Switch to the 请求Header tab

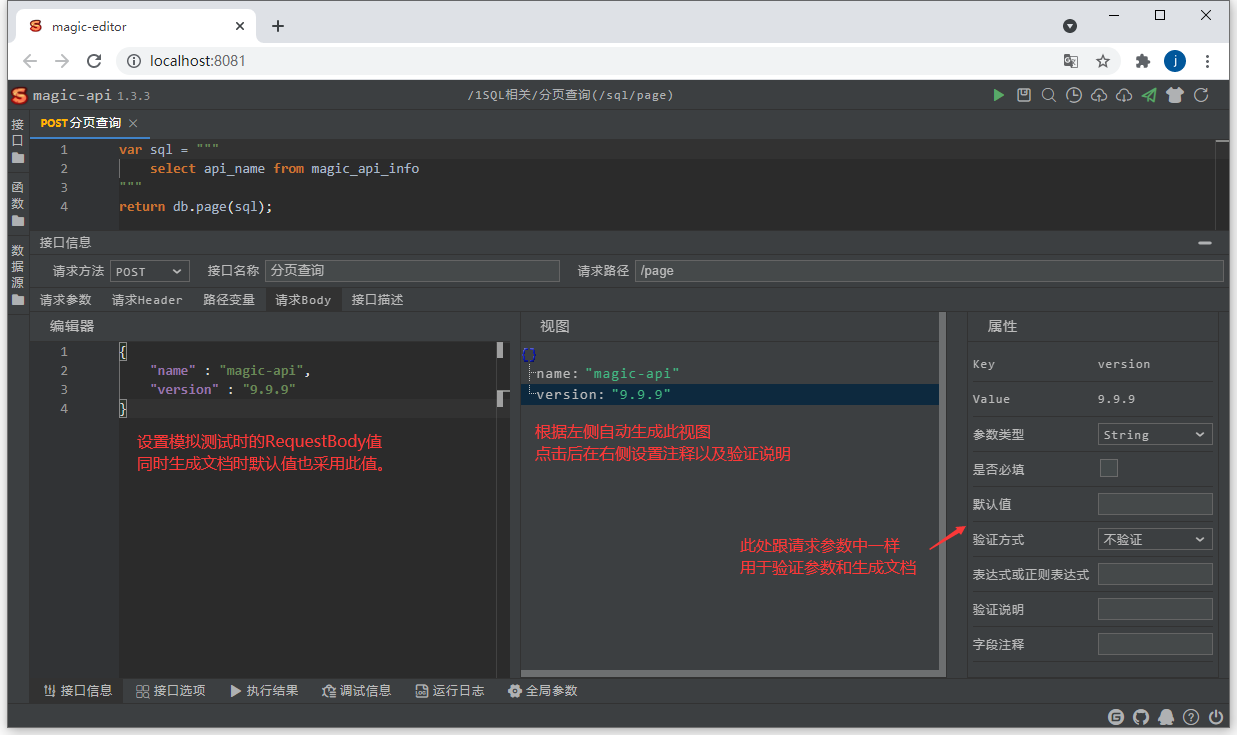point(147,300)
